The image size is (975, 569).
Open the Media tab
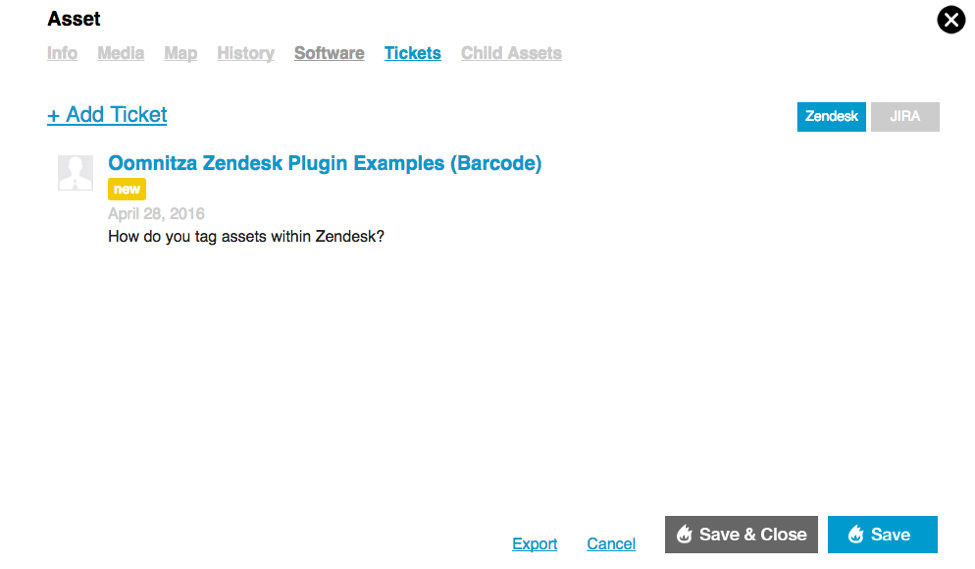[121, 53]
